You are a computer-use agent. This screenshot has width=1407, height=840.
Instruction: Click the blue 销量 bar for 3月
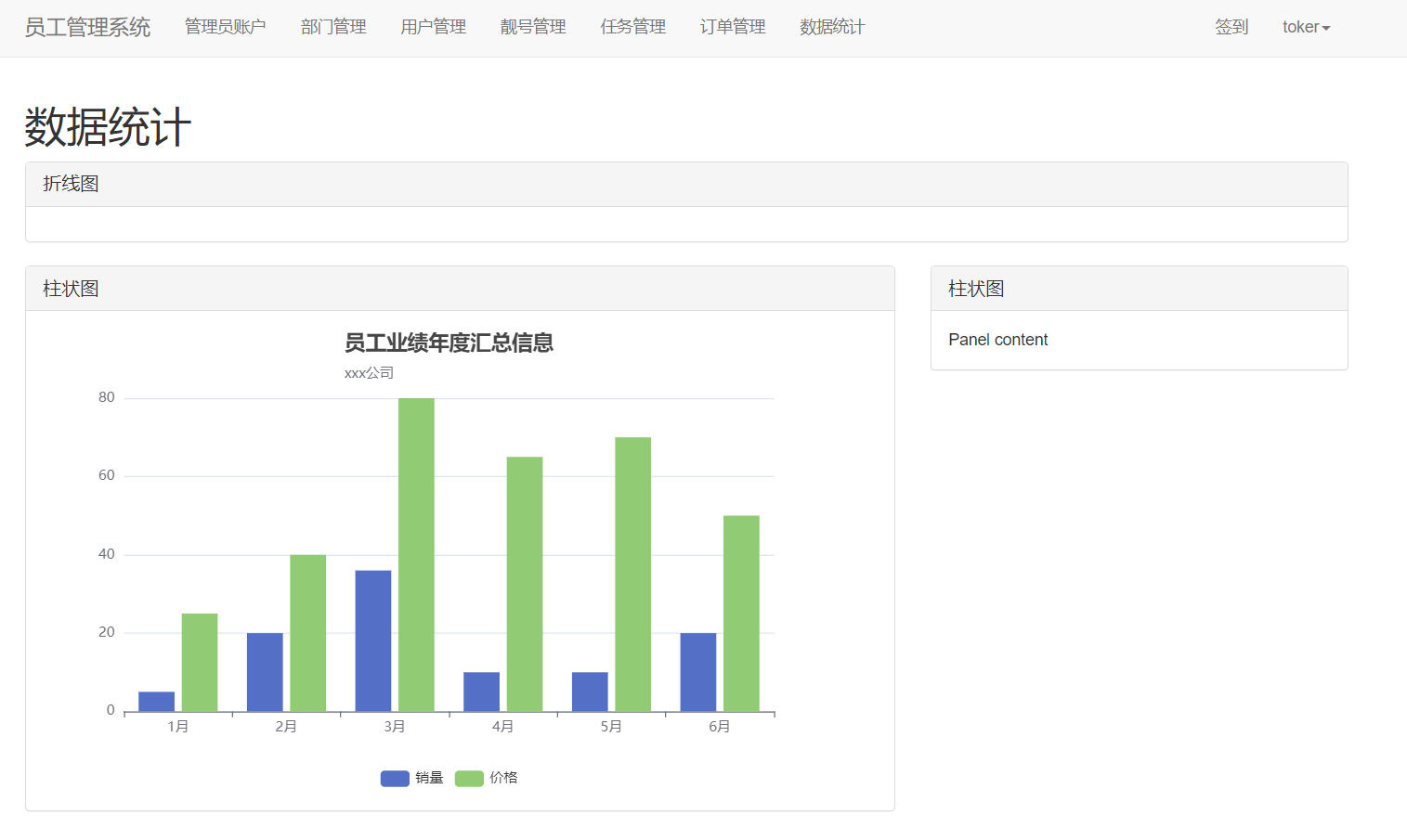click(x=373, y=641)
